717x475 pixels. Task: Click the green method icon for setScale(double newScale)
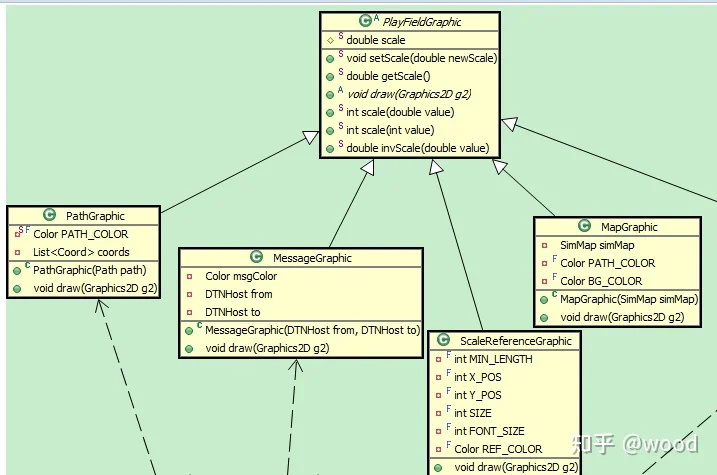330,59
